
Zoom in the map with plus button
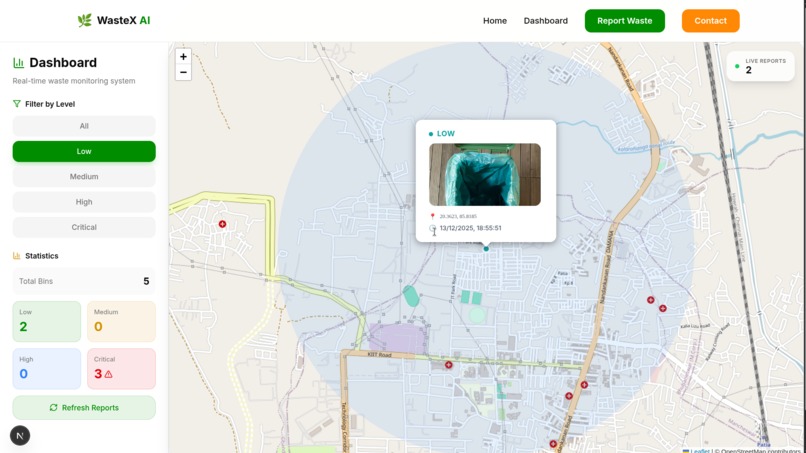(x=183, y=57)
